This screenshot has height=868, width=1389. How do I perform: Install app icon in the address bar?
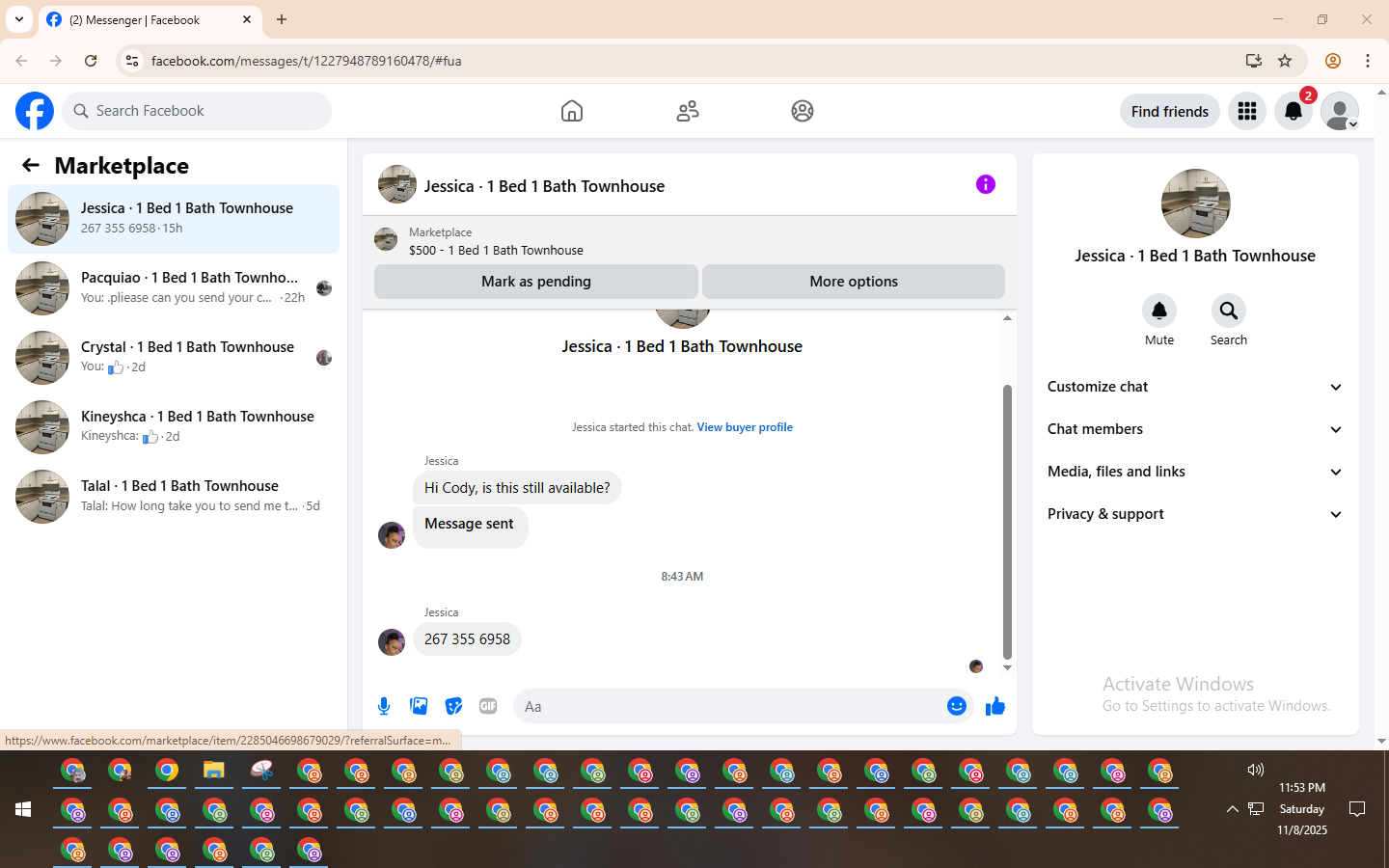tap(1253, 61)
